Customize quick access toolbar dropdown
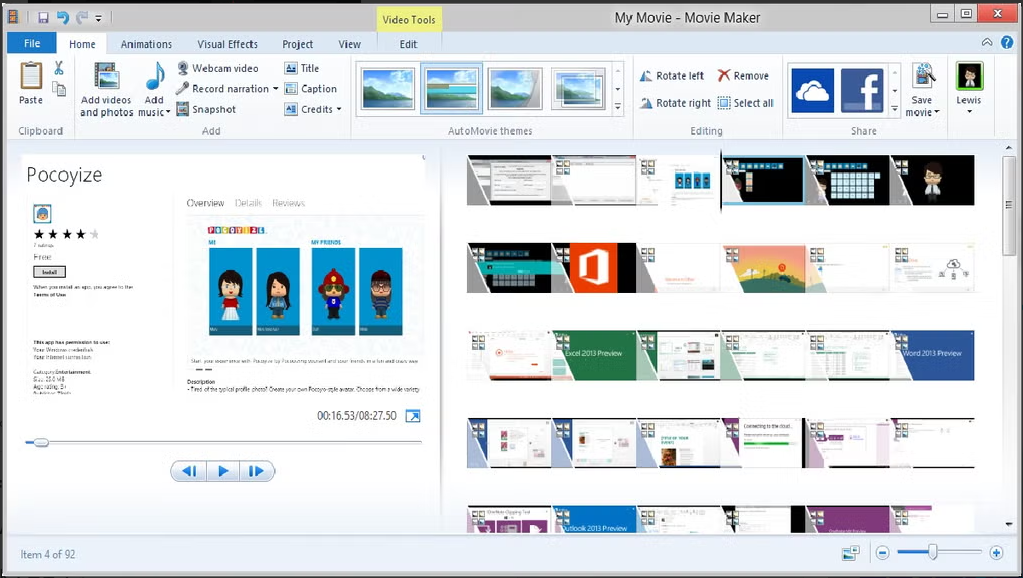This screenshot has width=1023, height=578. 99,18
